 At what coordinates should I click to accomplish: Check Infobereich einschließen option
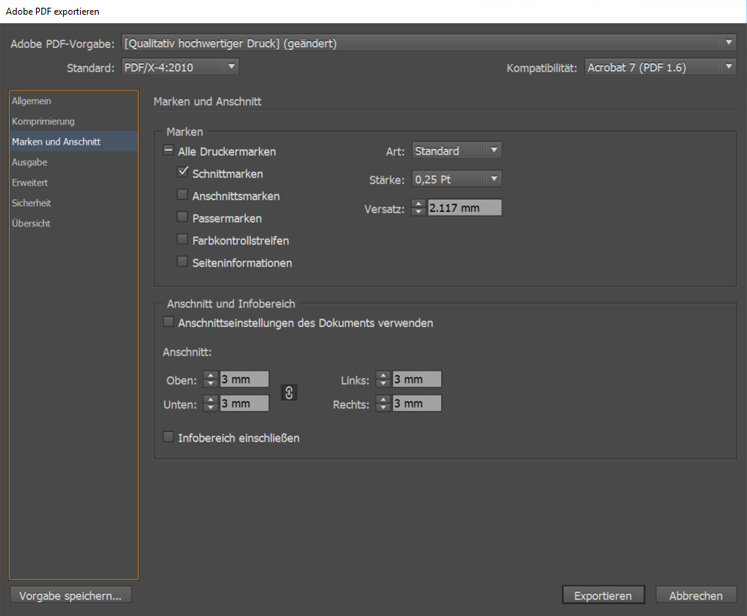(168, 437)
